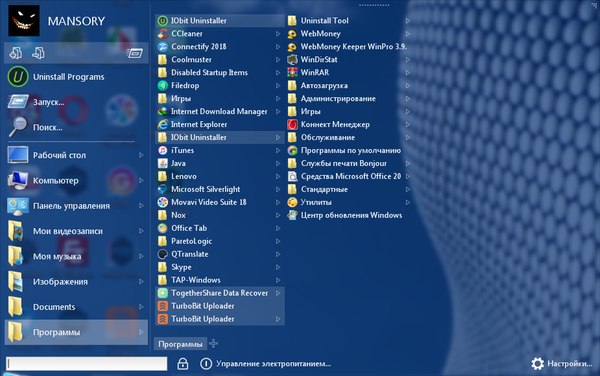Viewport: 600px width, 376px height.
Task: Select Программы in the left sidebar
Action: click(76, 332)
